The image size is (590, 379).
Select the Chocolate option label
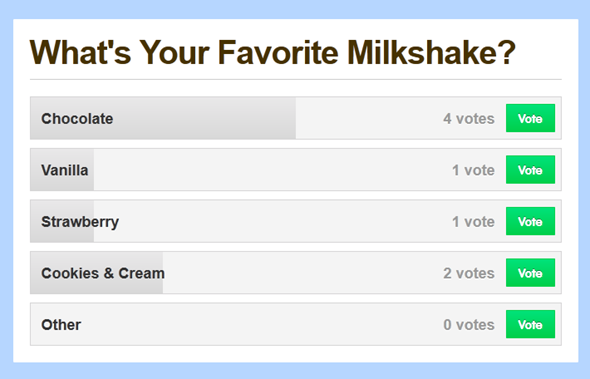pos(77,119)
